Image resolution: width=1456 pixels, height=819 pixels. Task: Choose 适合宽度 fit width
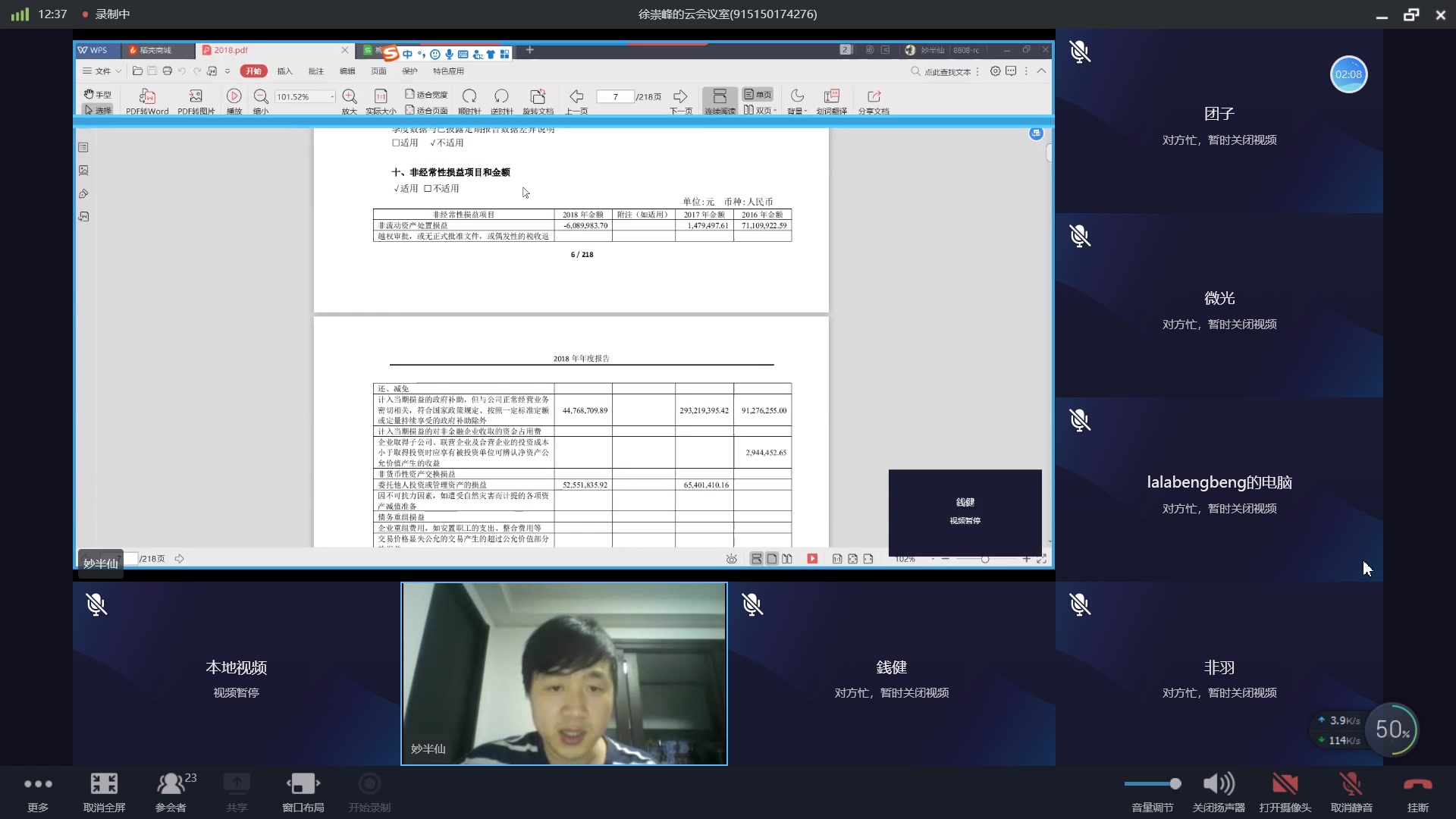point(426,95)
